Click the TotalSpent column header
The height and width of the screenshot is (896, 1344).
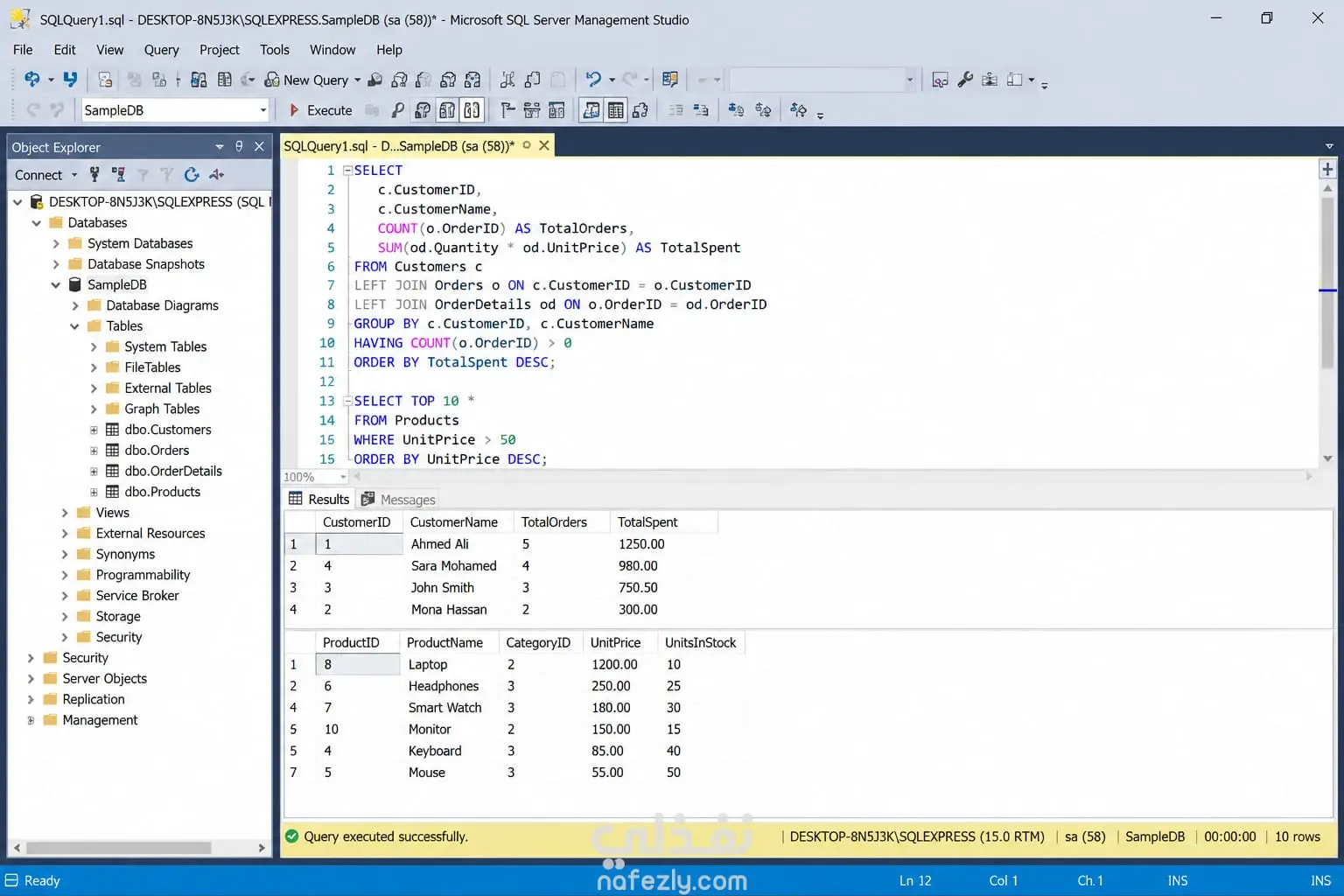(x=663, y=522)
